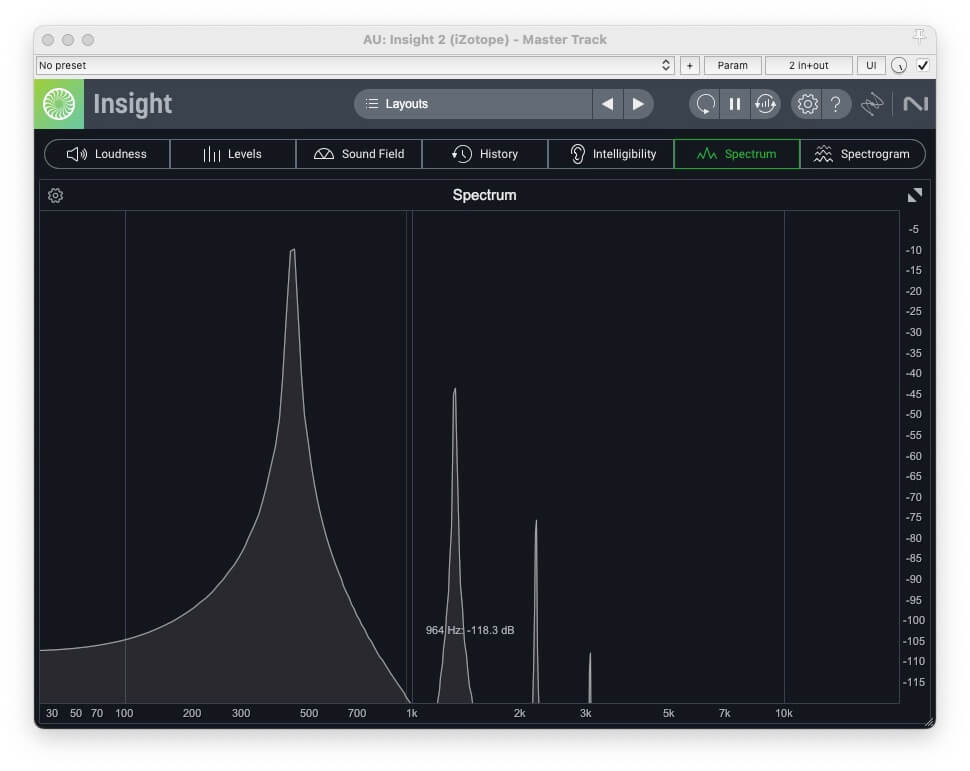Open the No preset dropdown
The image size is (970, 771).
(x=355, y=66)
